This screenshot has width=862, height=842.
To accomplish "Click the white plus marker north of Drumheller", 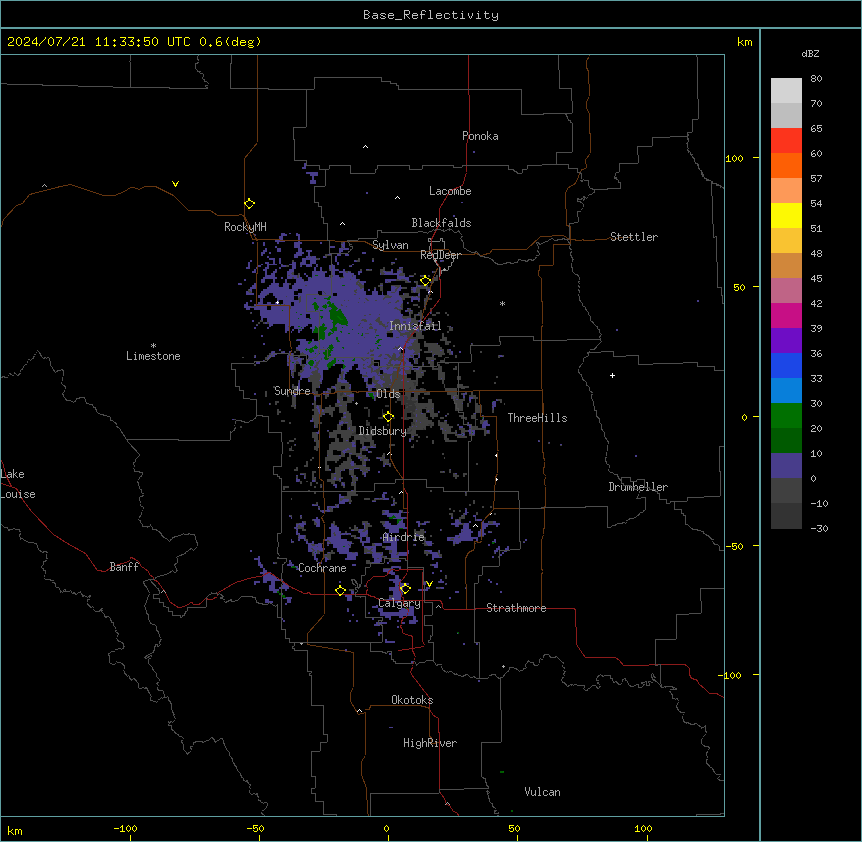I will click(612, 375).
